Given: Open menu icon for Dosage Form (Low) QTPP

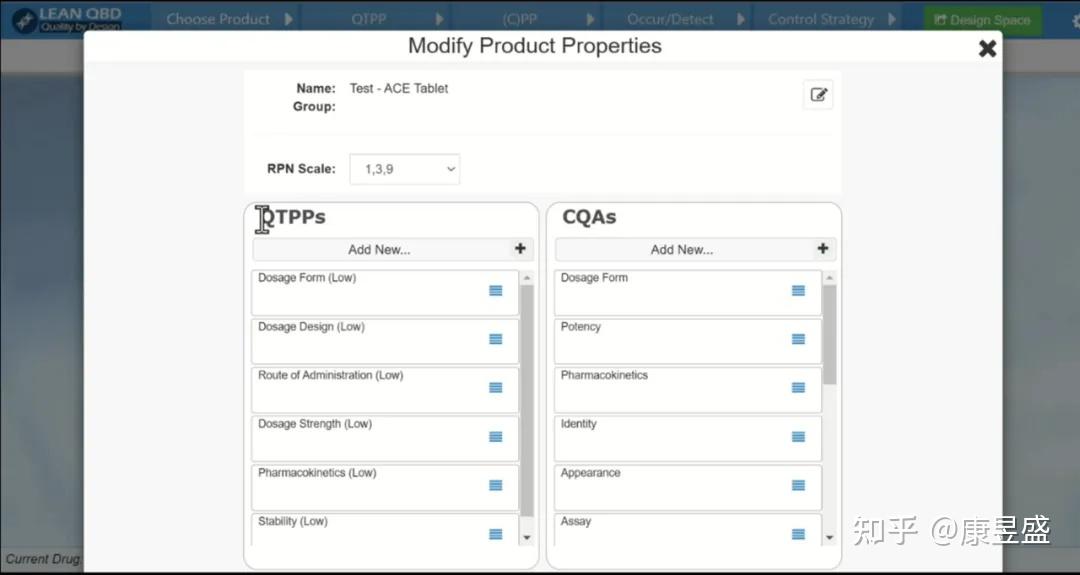Looking at the screenshot, I should coord(496,291).
